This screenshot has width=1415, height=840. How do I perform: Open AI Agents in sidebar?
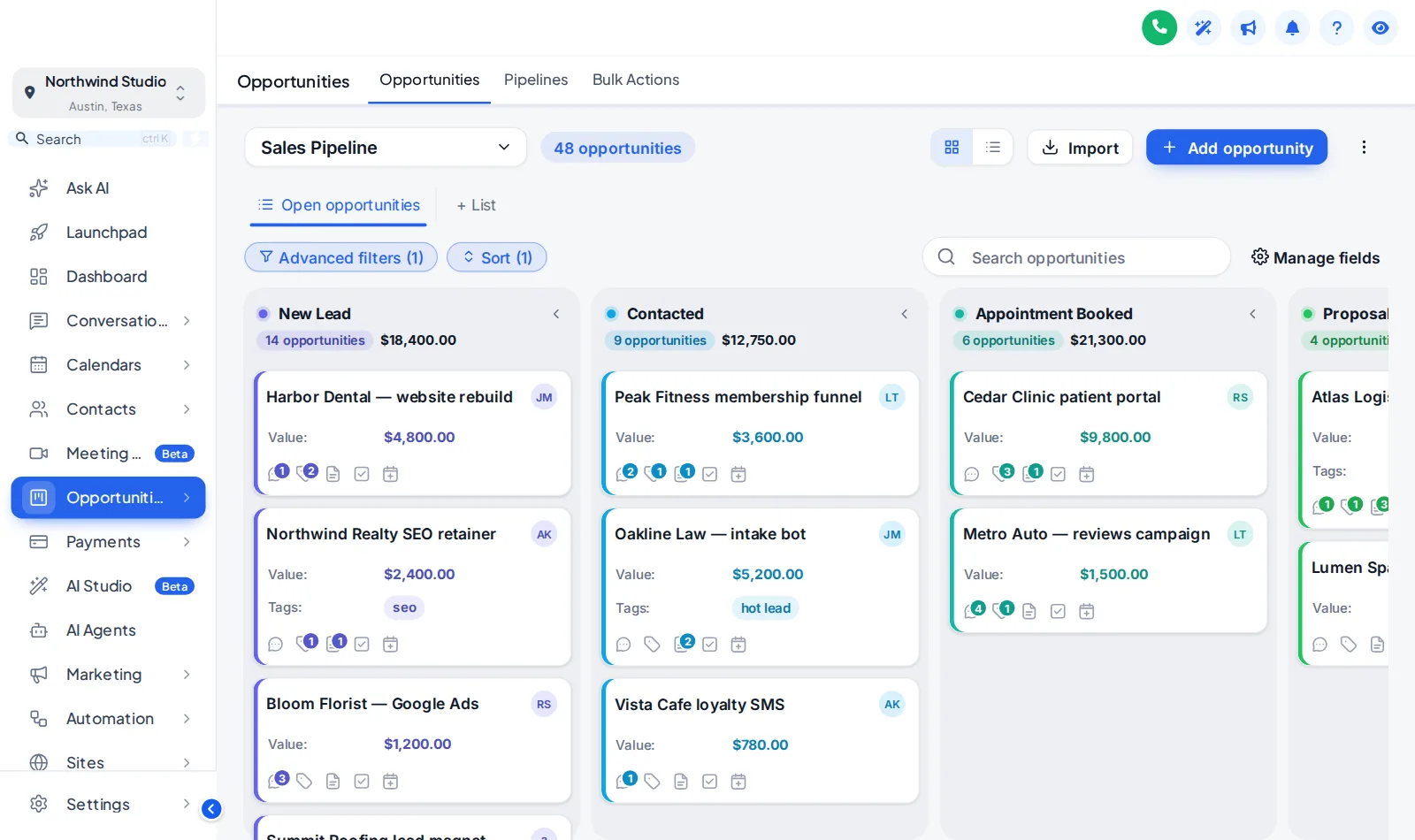(109, 630)
